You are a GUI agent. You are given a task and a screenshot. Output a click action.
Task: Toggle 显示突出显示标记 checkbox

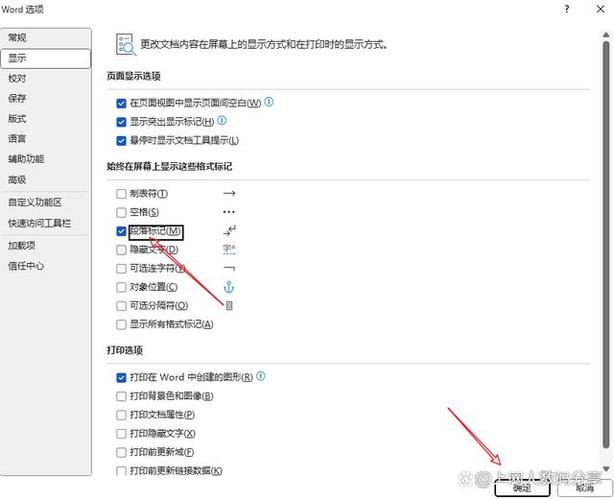click(x=121, y=122)
